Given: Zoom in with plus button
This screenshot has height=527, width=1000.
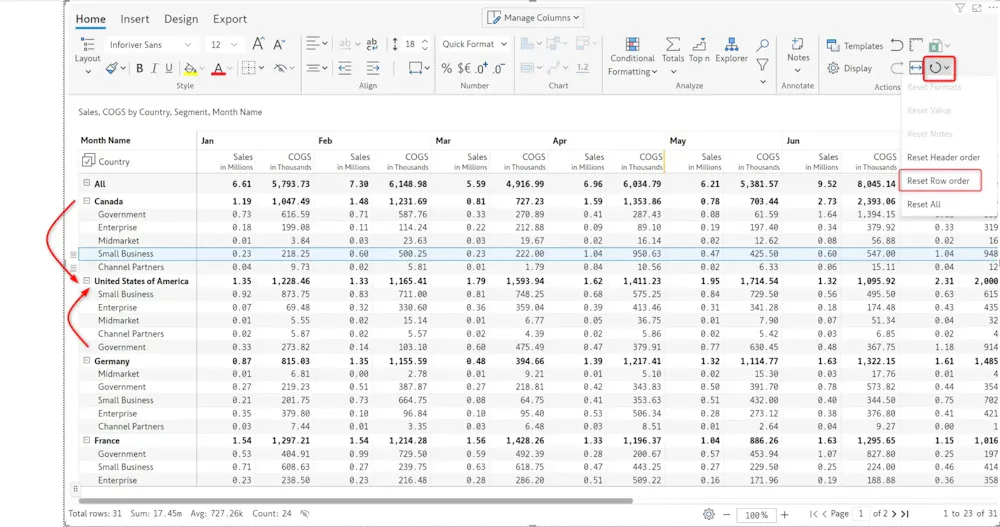Looking at the screenshot, I should [784, 514].
